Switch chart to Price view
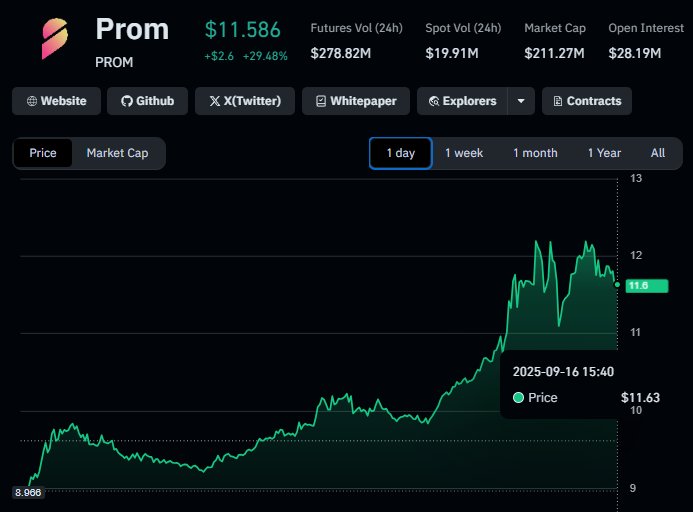693x512 pixels. point(43,153)
